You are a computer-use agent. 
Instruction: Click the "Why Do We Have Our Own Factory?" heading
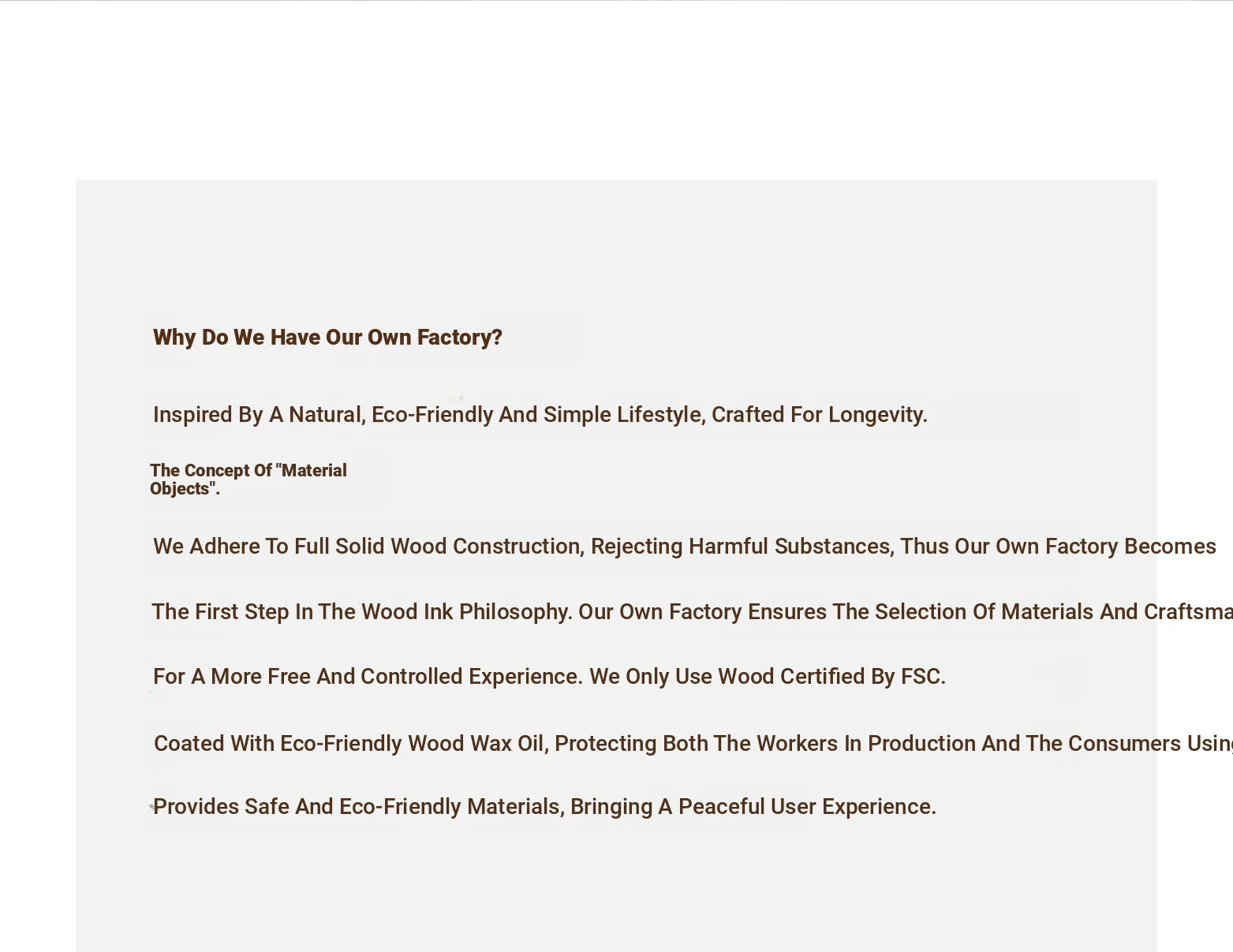pos(327,338)
